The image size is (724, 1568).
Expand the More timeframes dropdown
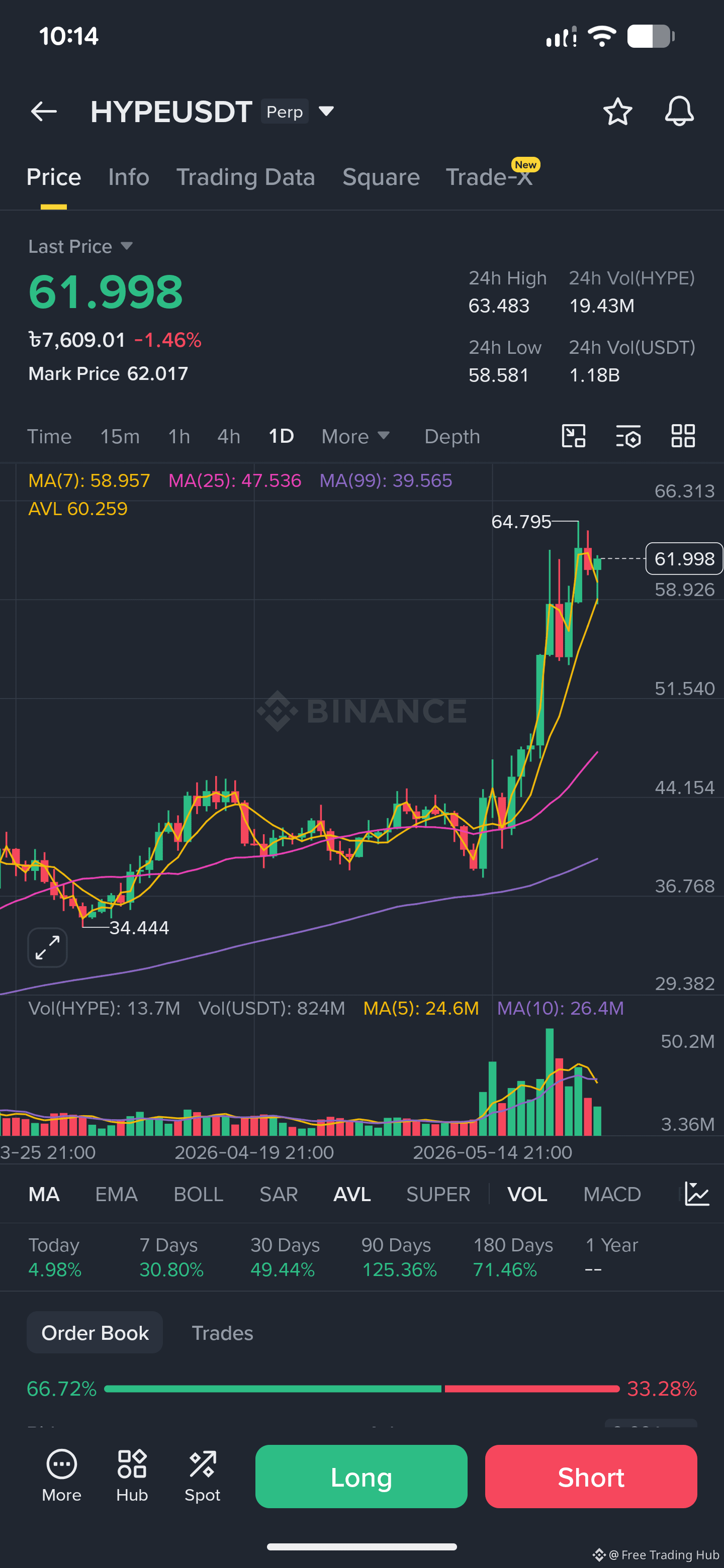[x=355, y=436]
